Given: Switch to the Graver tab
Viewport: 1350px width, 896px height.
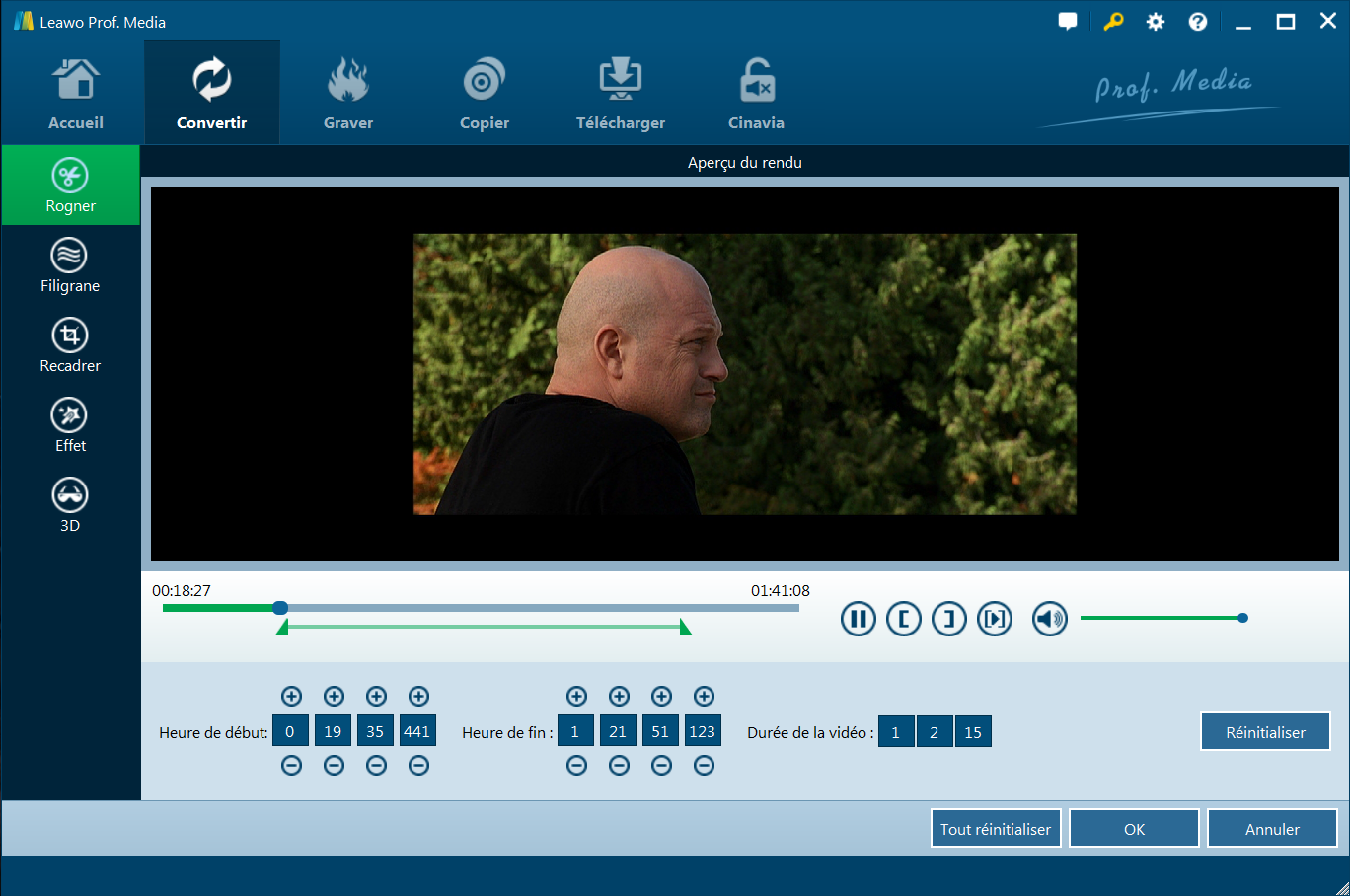Looking at the screenshot, I should tap(348, 94).
